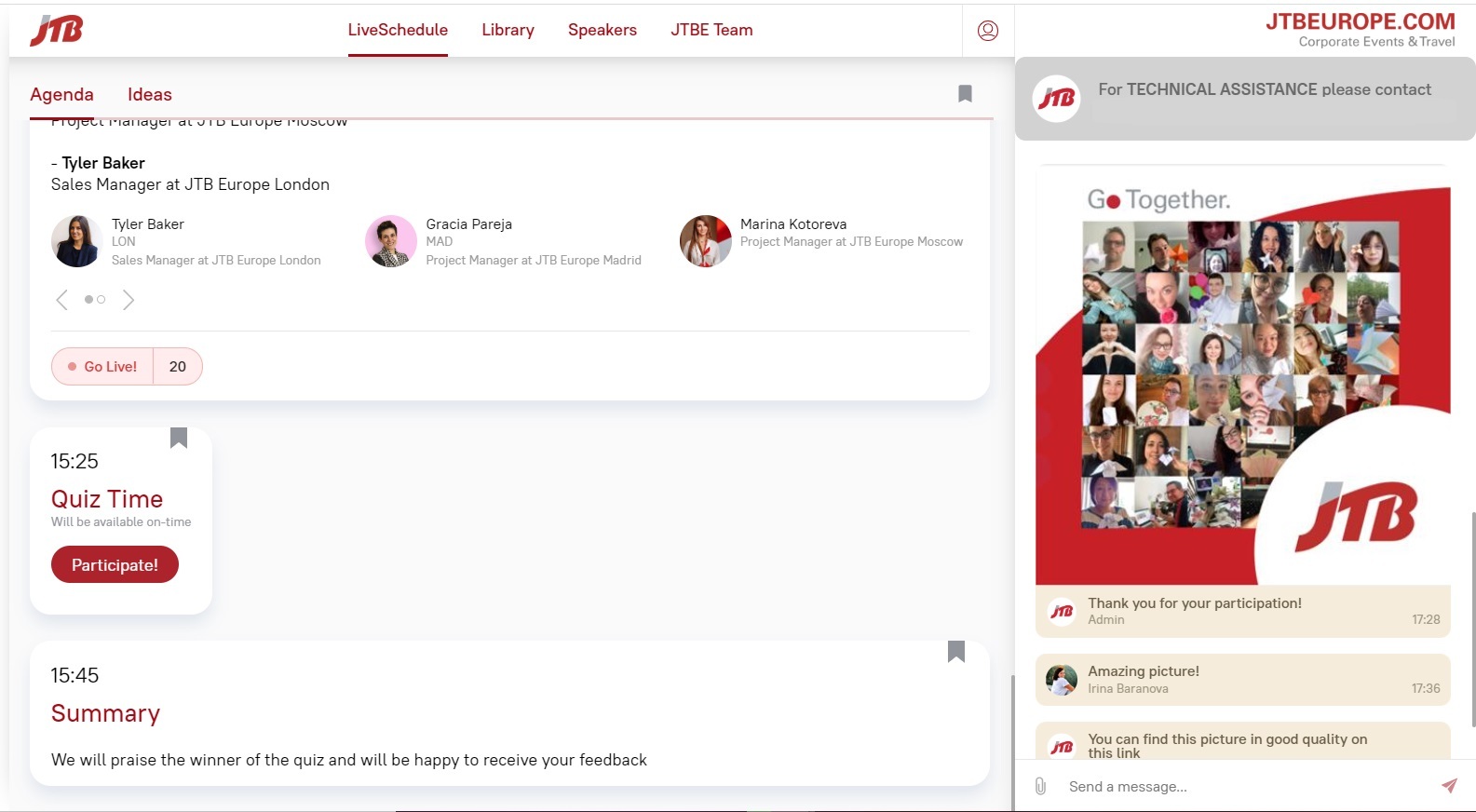This screenshot has width=1476, height=812.
Task: Click Irina Baranova's avatar in the chat
Action: [1062, 680]
